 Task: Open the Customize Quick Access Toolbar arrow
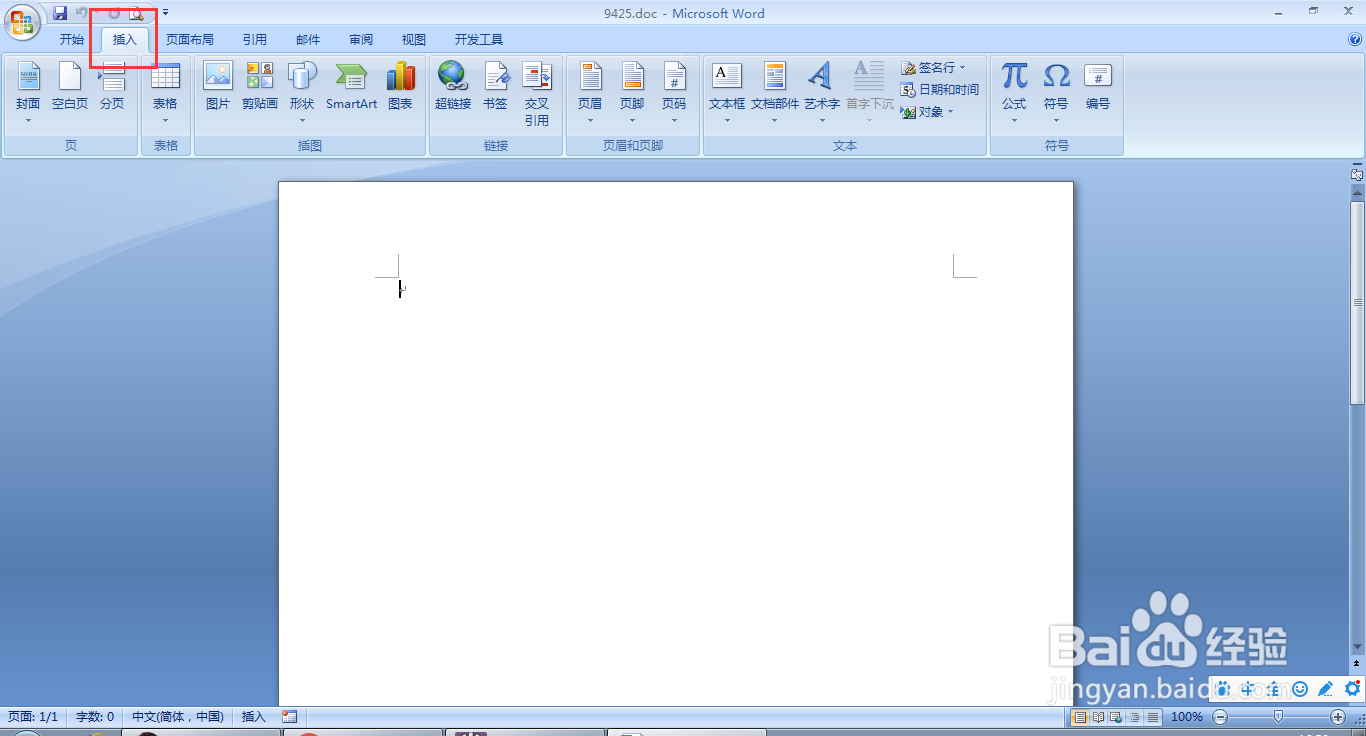coord(165,13)
